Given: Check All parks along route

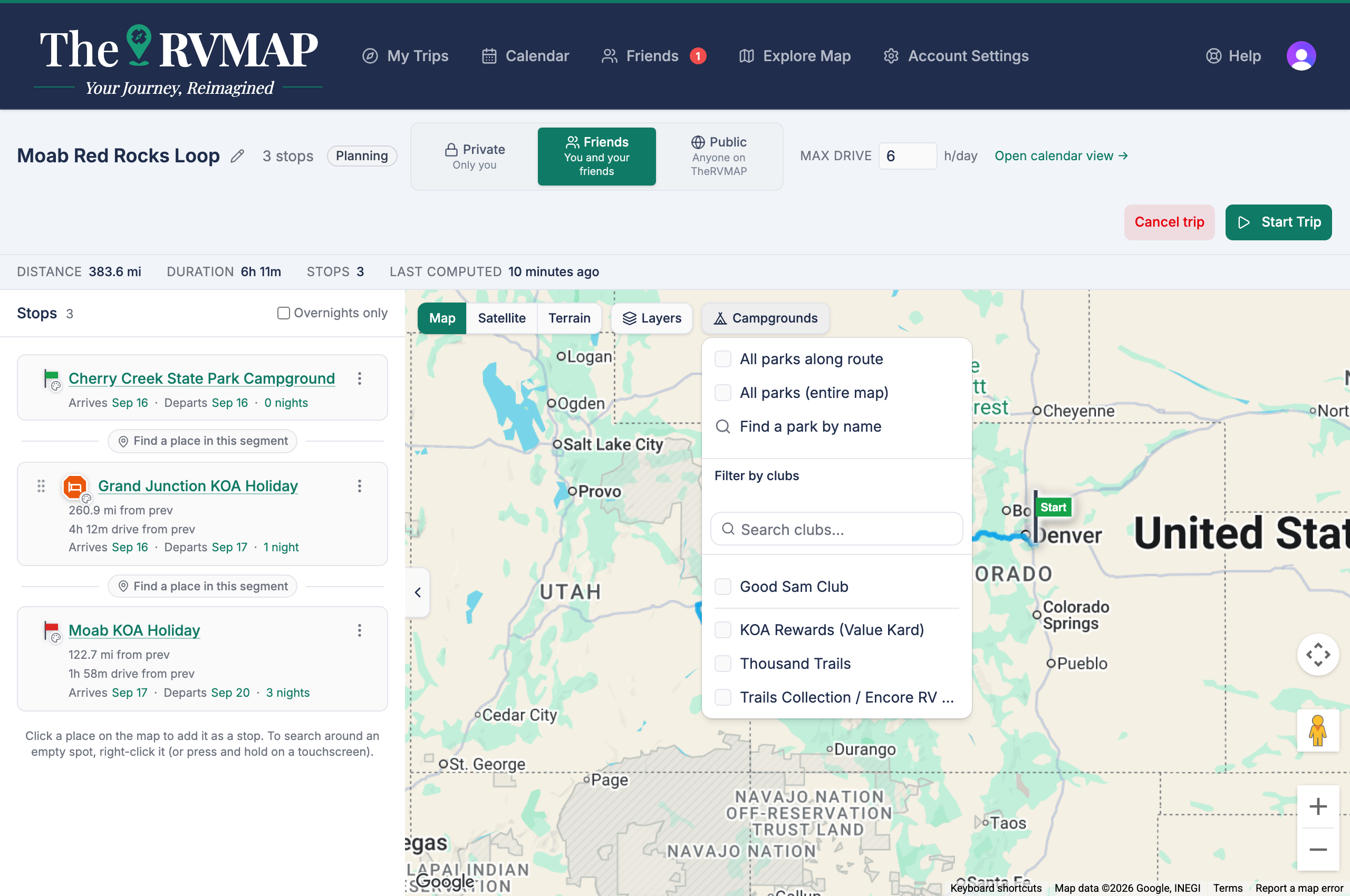Looking at the screenshot, I should pyautogui.click(x=723, y=359).
